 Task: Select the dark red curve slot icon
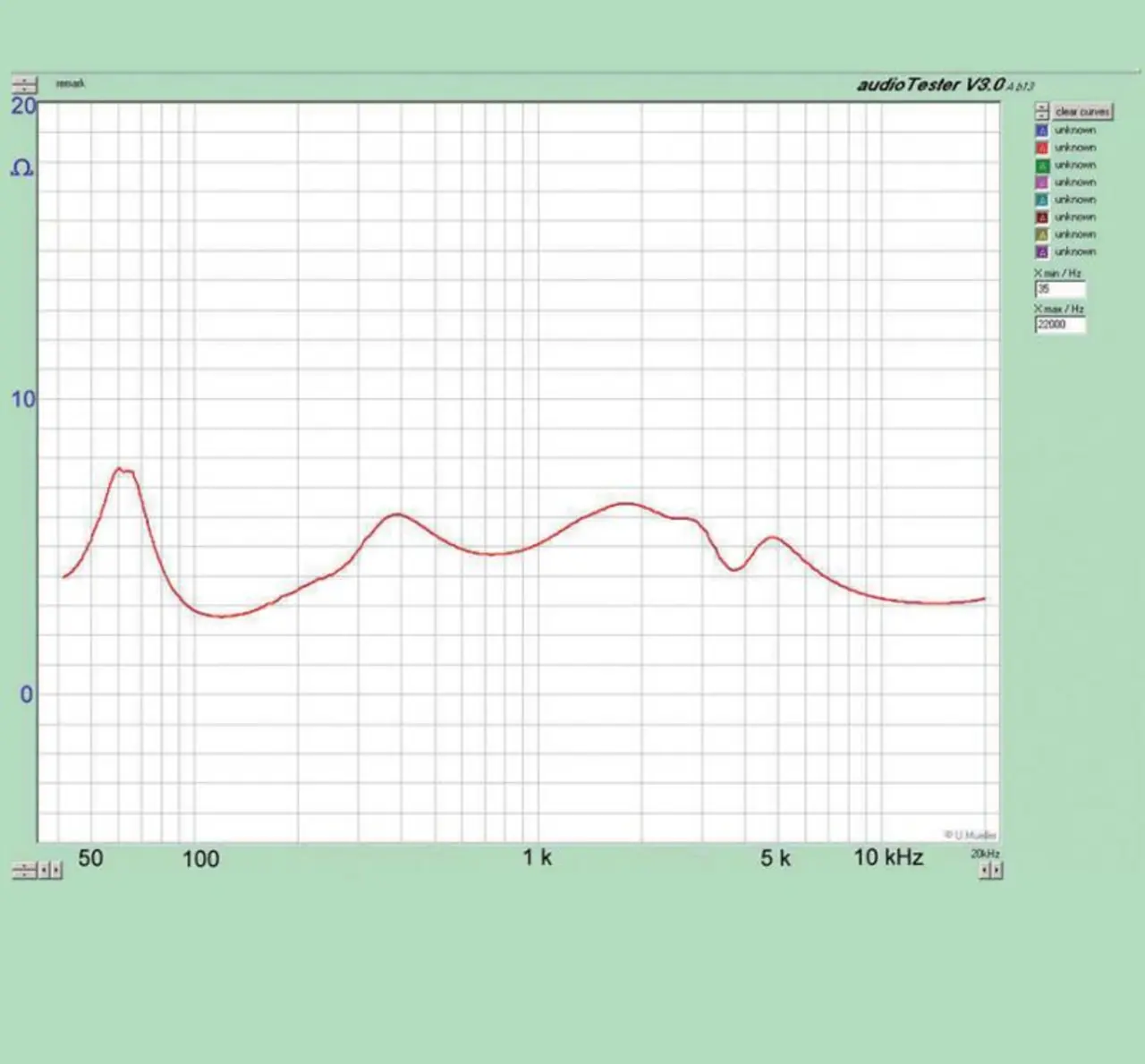point(1041,217)
